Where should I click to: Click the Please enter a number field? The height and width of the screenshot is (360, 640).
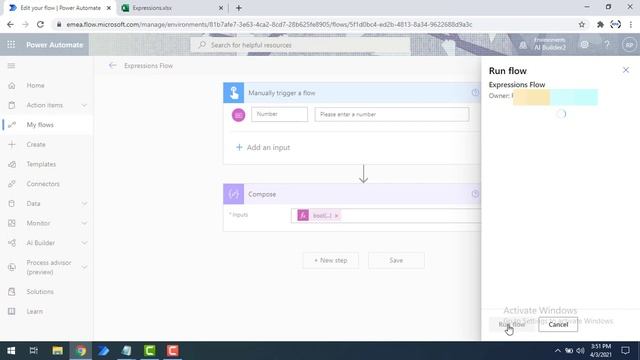click(392, 114)
